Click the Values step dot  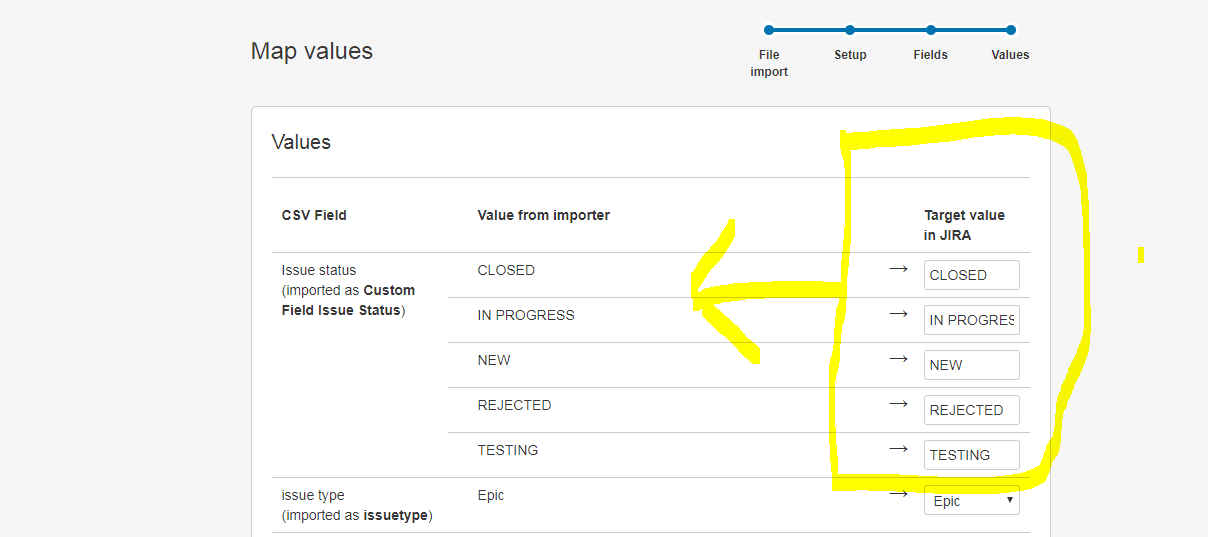1011,30
